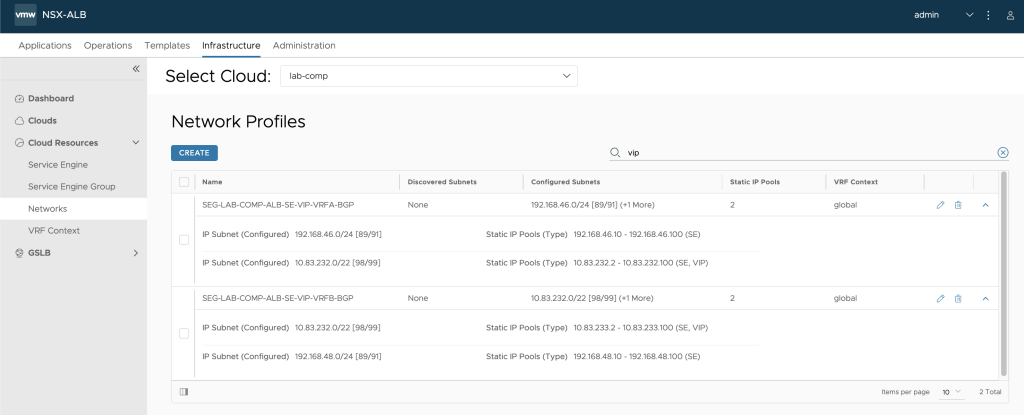
Task: Click the Dashboard gauge icon
Action: tap(19, 99)
